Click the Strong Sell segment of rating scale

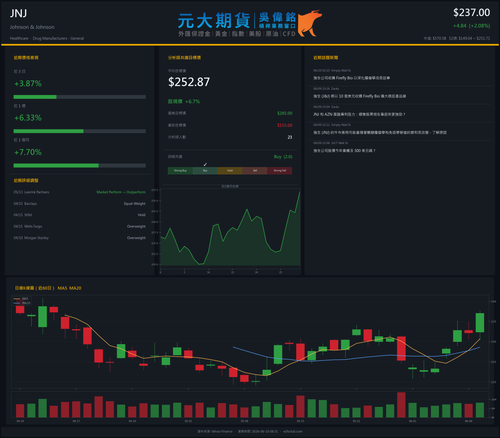(280, 171)
